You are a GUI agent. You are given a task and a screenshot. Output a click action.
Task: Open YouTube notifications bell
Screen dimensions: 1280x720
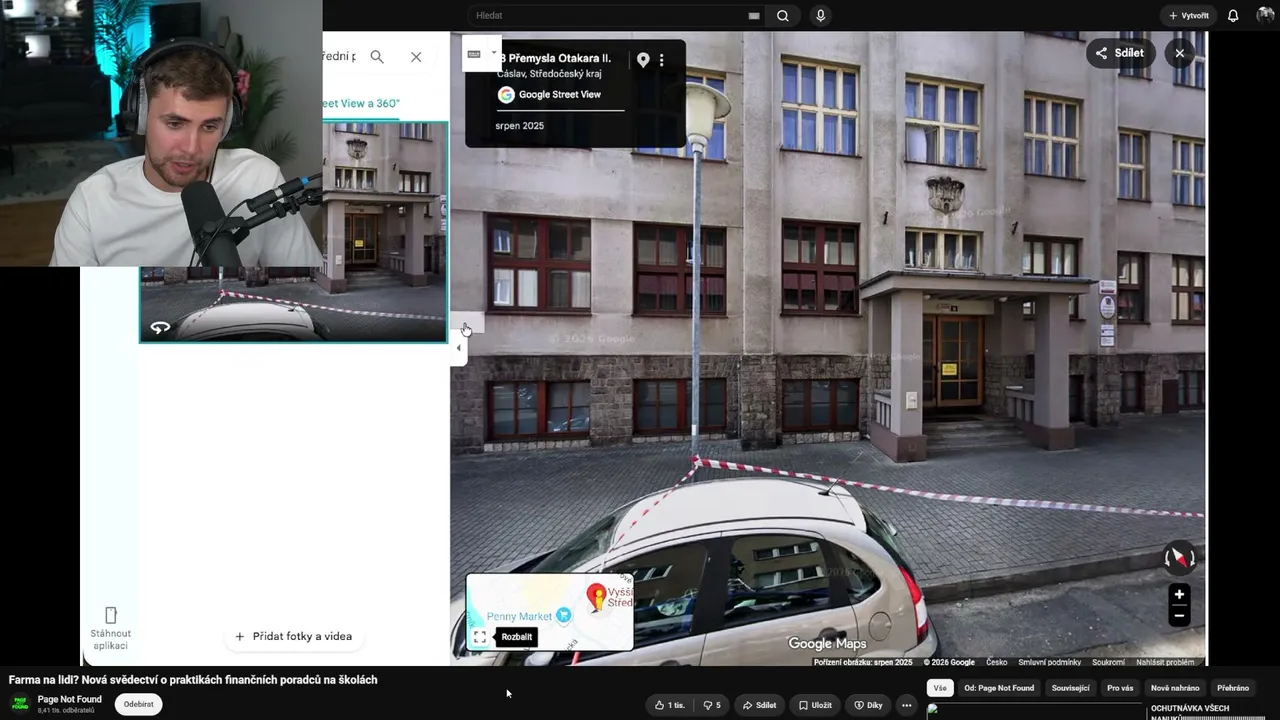(x=1233, y=16)
